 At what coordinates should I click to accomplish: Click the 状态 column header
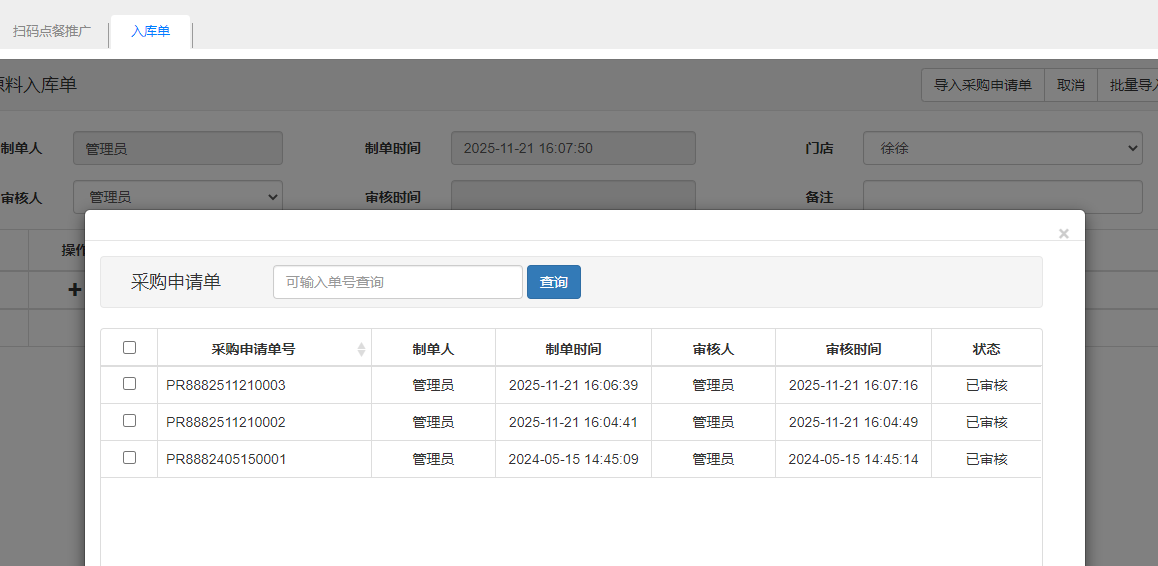[x=986, y=349]
